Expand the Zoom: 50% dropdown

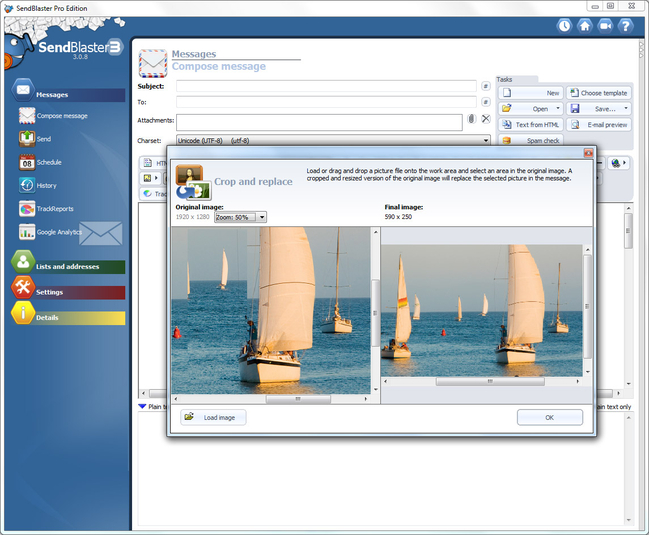[262, 217]
